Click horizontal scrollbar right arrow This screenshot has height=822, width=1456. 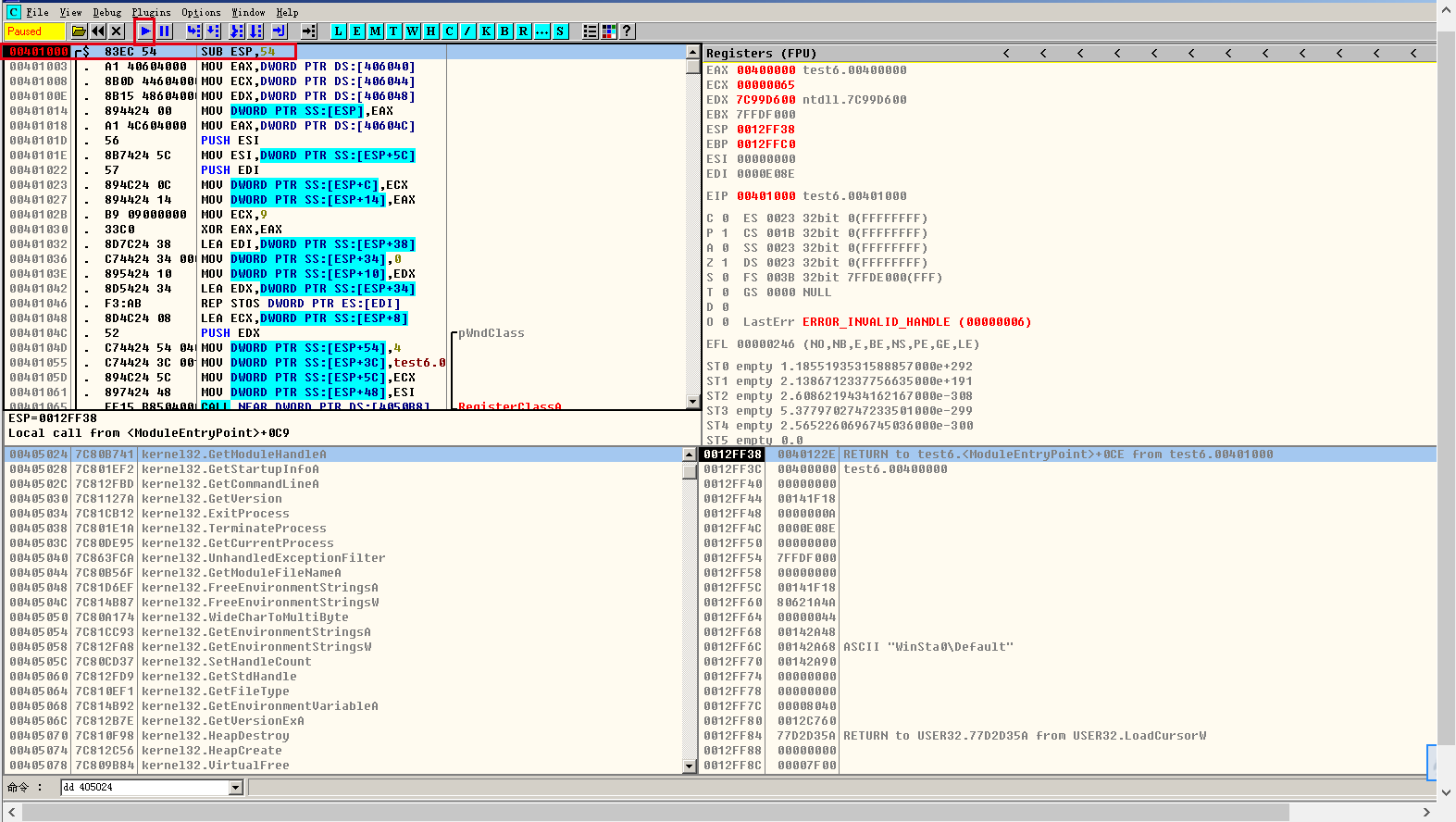coord(1426,812)
